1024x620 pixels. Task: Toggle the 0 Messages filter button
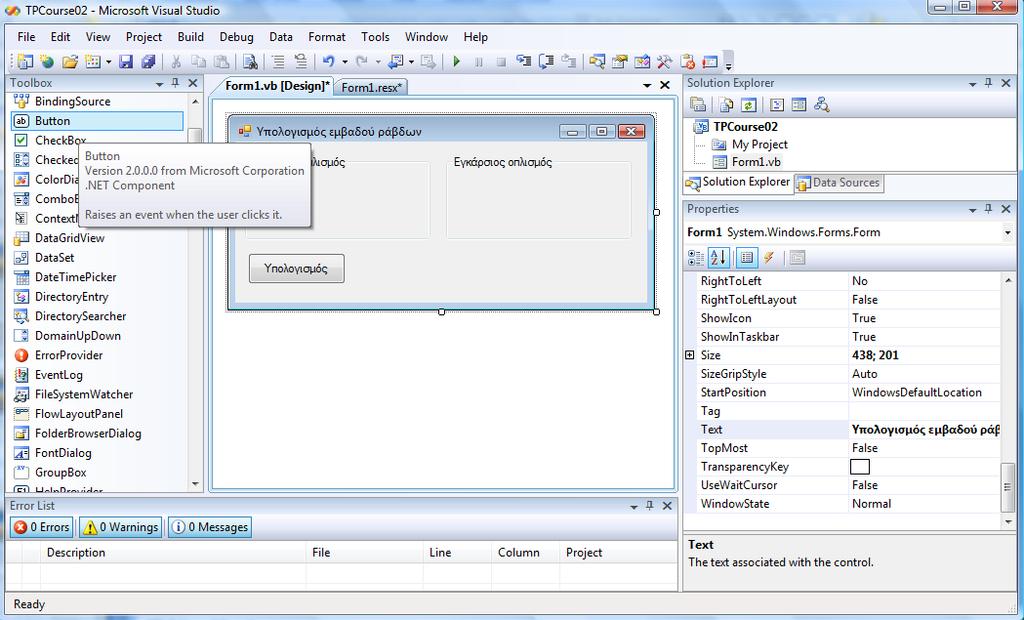click(x=210, y=527)
